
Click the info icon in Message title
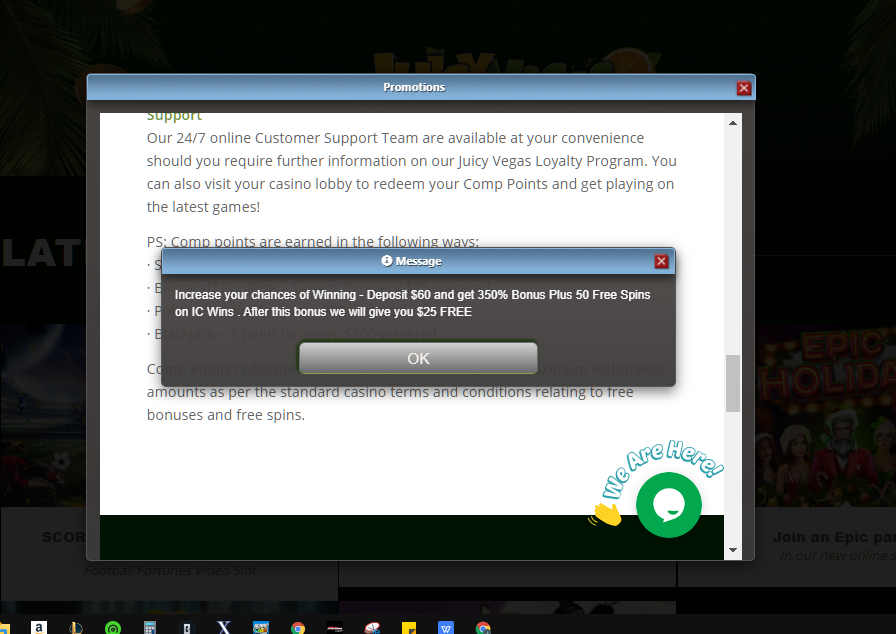[387, 260]
